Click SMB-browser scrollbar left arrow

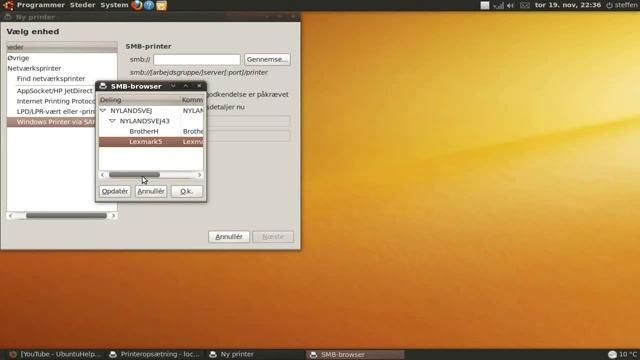[x=102, y=175]
